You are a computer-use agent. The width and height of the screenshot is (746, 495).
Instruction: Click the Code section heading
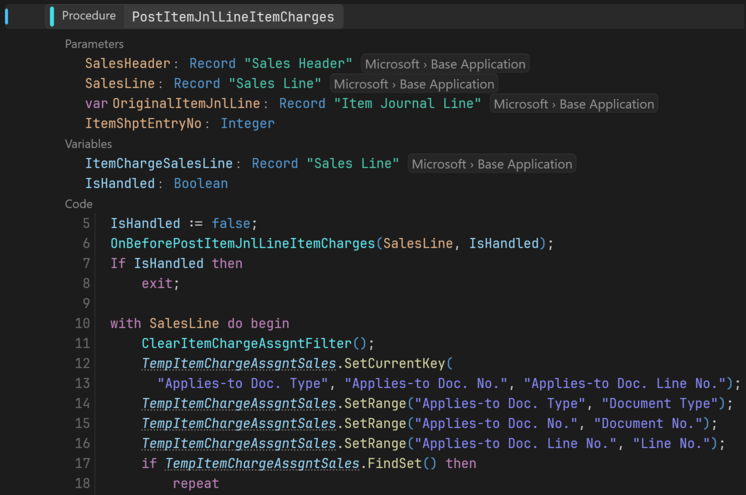(x=79, y=204)
